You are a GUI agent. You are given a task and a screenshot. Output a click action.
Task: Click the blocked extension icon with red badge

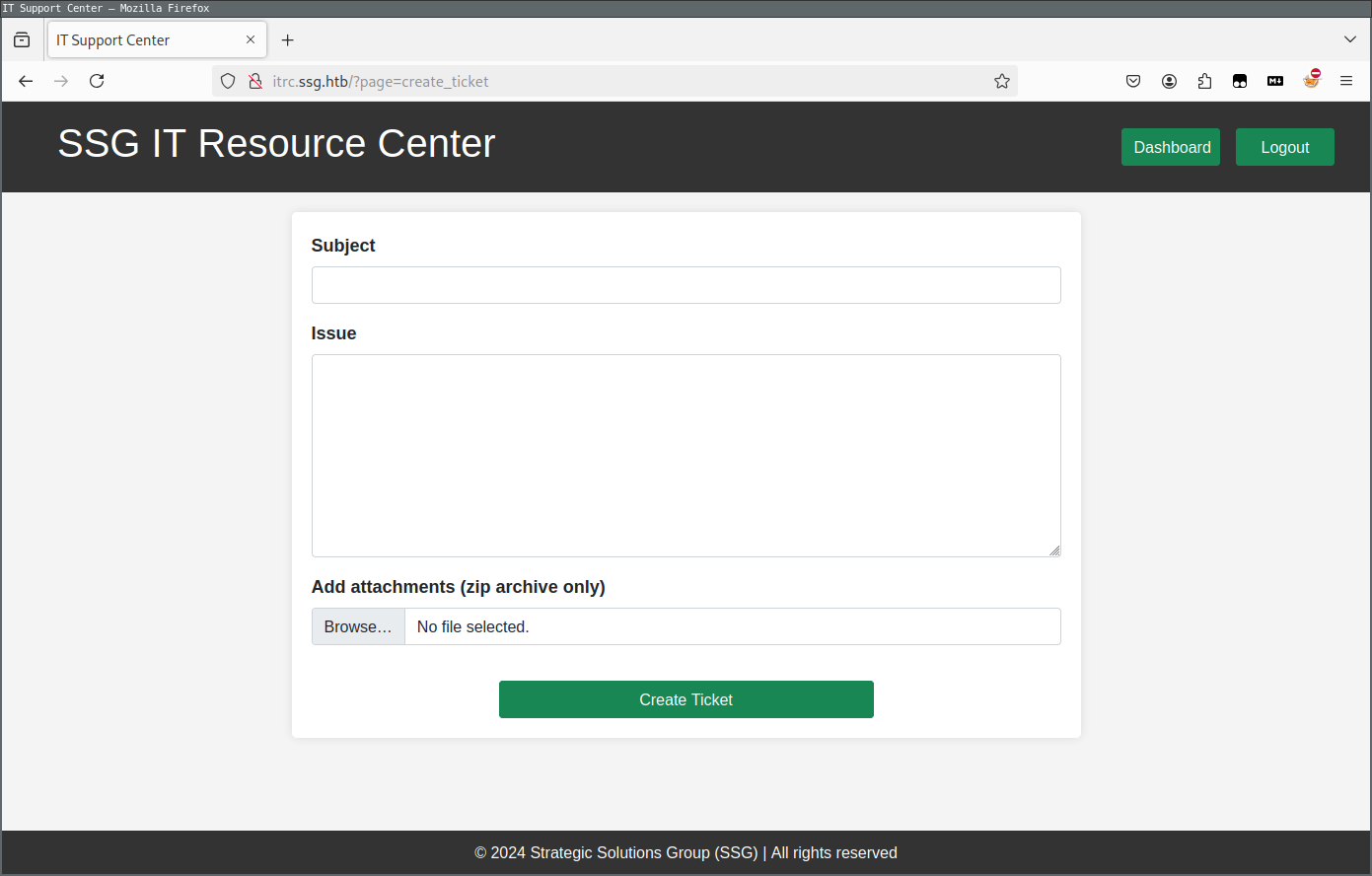pos(1311,80)
